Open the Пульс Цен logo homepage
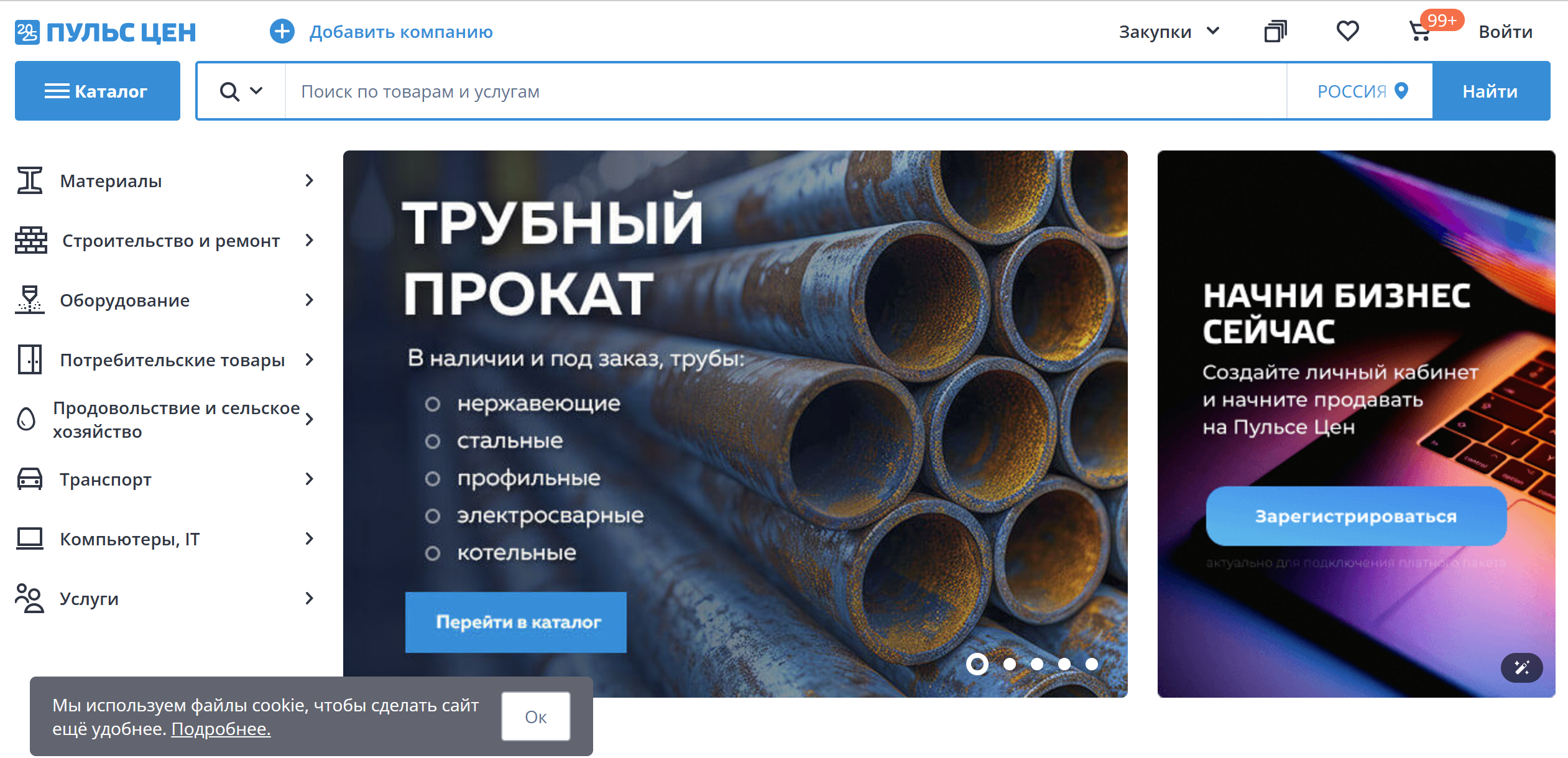Viewport: 1568px width, 758px height. click(105, 32)
